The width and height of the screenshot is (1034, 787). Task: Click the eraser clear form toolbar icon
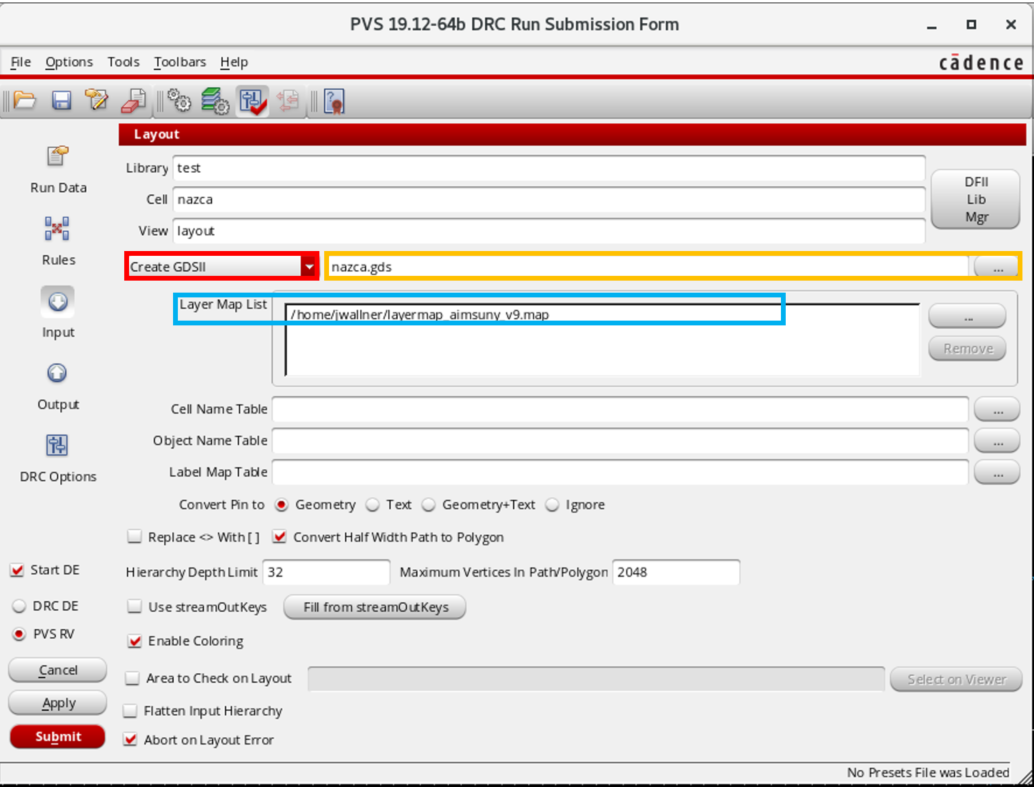click(x=134, y=101)
